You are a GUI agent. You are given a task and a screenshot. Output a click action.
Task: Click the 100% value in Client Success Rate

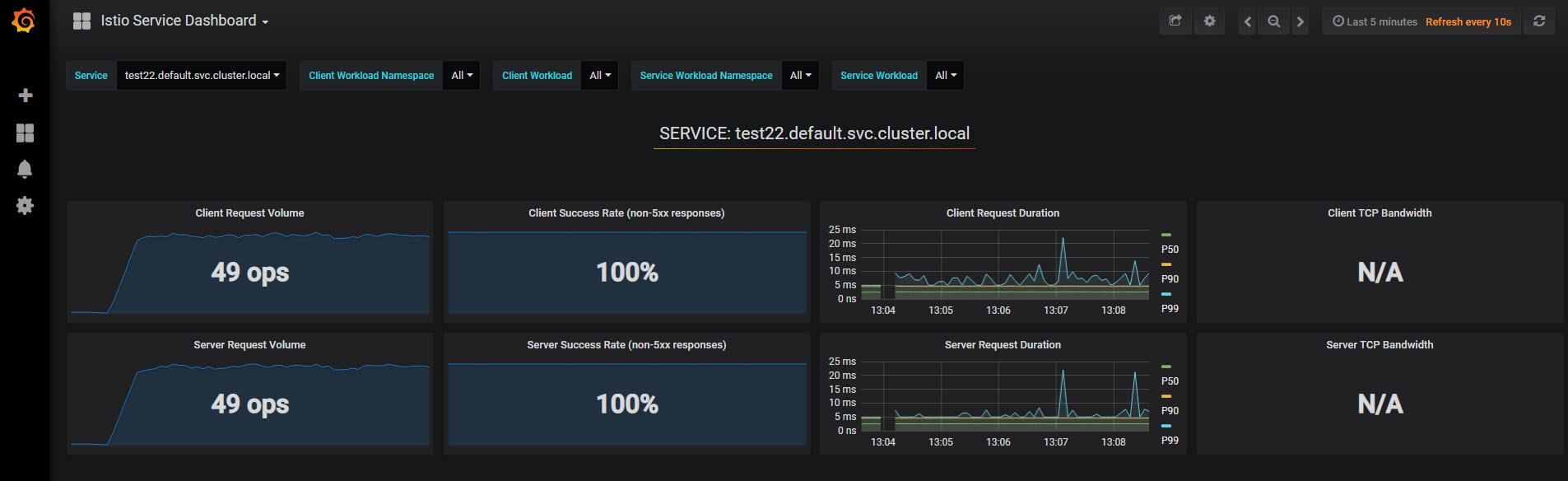click(627, 272)
